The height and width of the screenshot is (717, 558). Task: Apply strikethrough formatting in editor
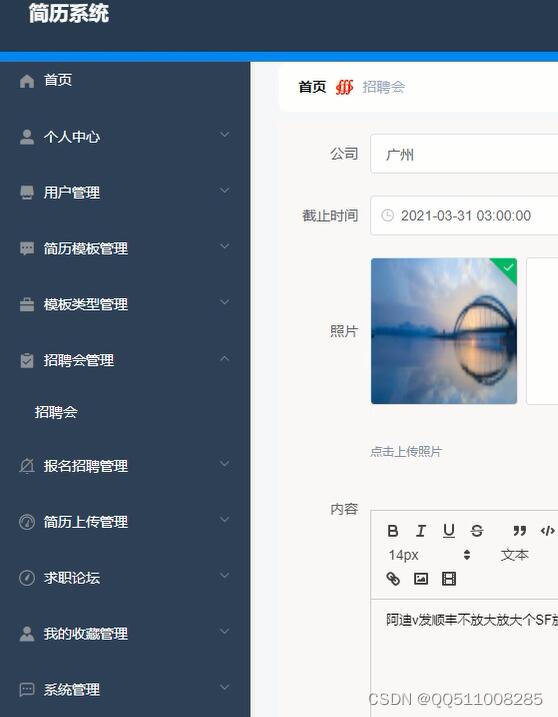[x=477, y=531]
